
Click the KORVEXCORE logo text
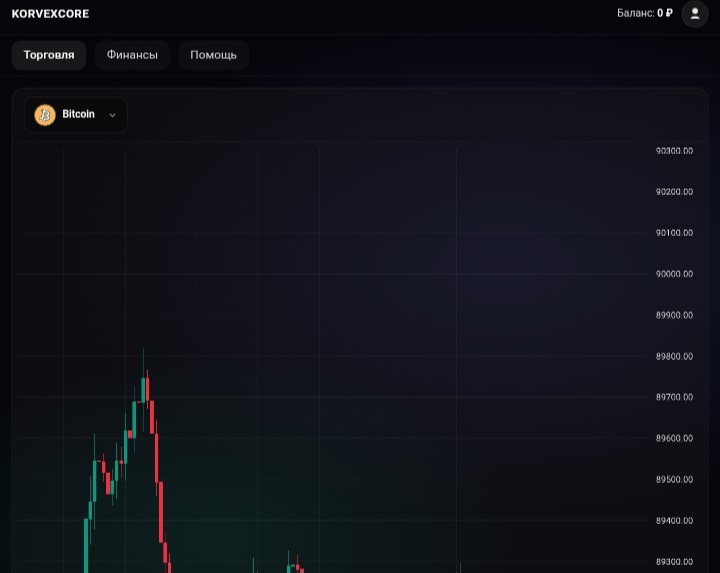pyautogui.click(x=50, y=14)
